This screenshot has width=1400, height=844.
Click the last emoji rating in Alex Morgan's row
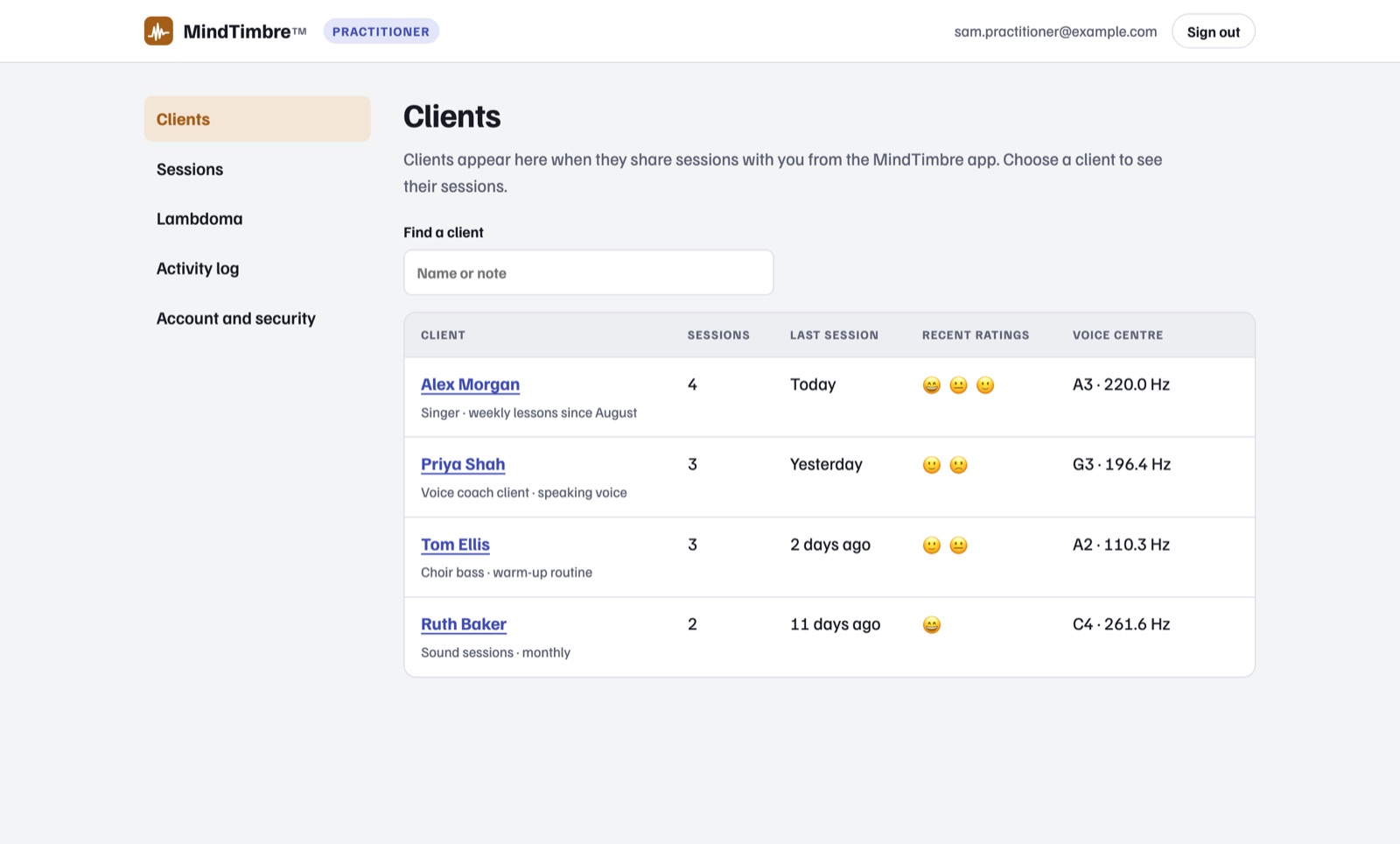tap(985, 385)
